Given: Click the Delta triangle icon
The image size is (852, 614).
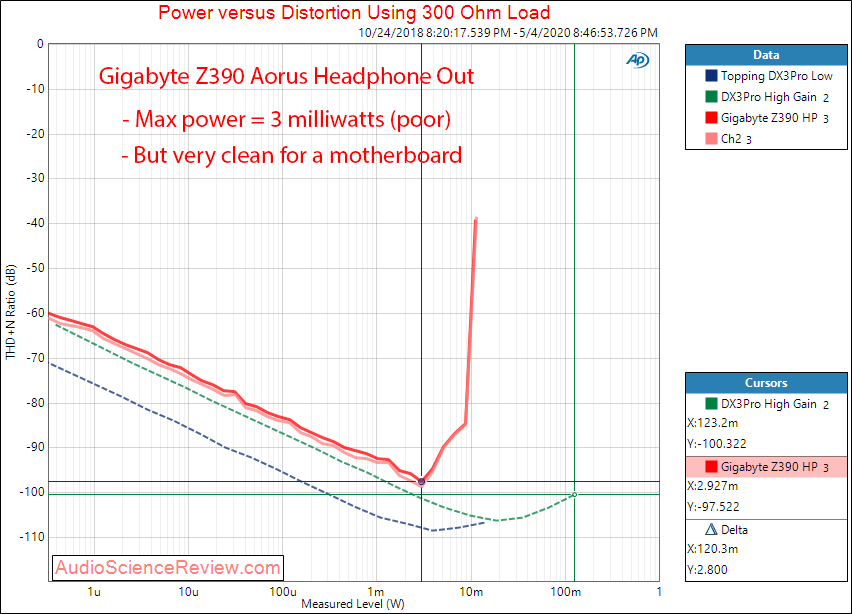Looking at the screenshot, I should point(711,529).
